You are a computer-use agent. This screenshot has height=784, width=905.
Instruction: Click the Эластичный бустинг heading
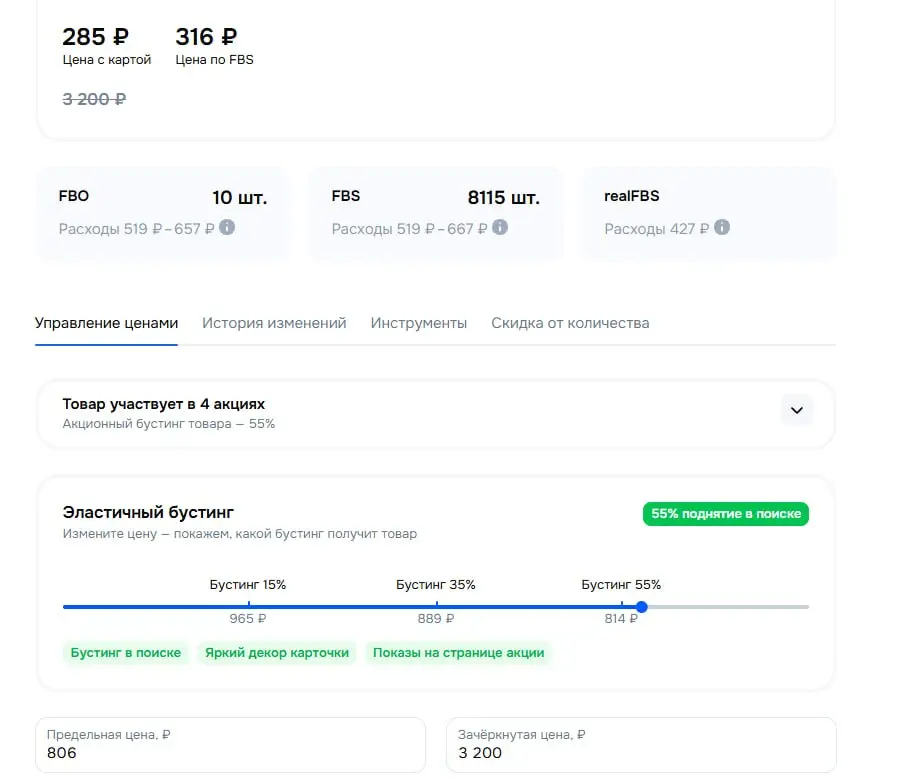click(148, 513)
